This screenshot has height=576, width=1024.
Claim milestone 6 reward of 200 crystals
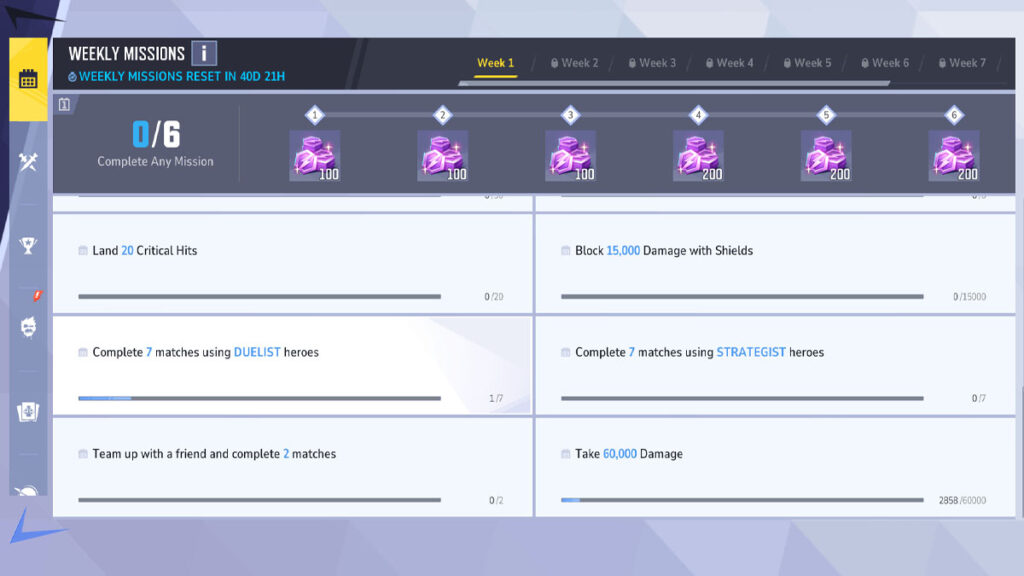click(x=954, y=156)
